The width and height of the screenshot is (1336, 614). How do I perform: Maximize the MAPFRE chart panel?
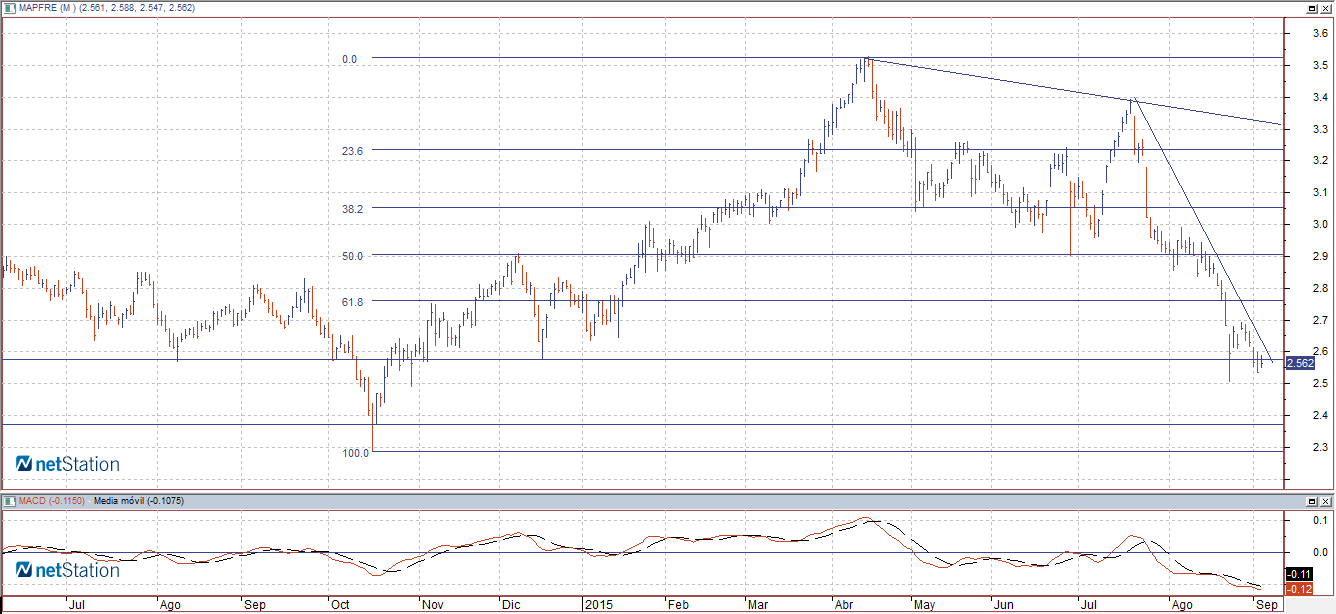(x=1310, y=7)
